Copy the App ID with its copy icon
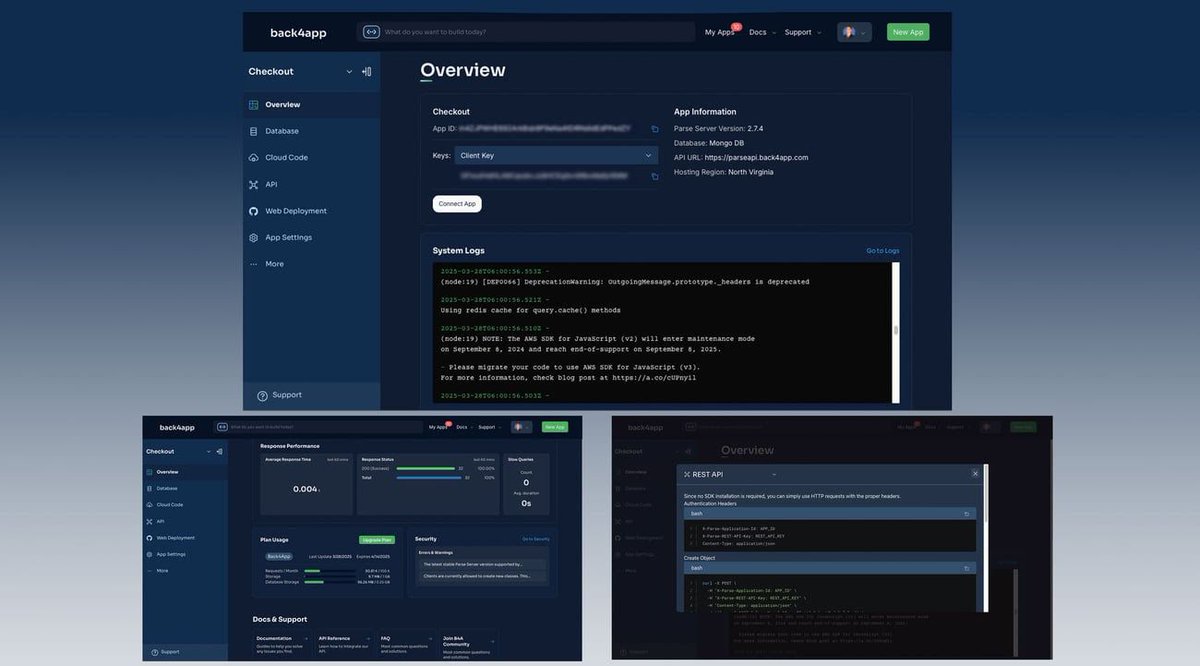This screenshot has height=666, width=1200. (655, 129)
